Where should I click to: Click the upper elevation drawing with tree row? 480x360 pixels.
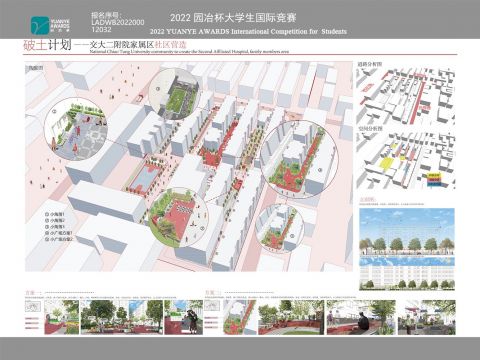[407, 232]
